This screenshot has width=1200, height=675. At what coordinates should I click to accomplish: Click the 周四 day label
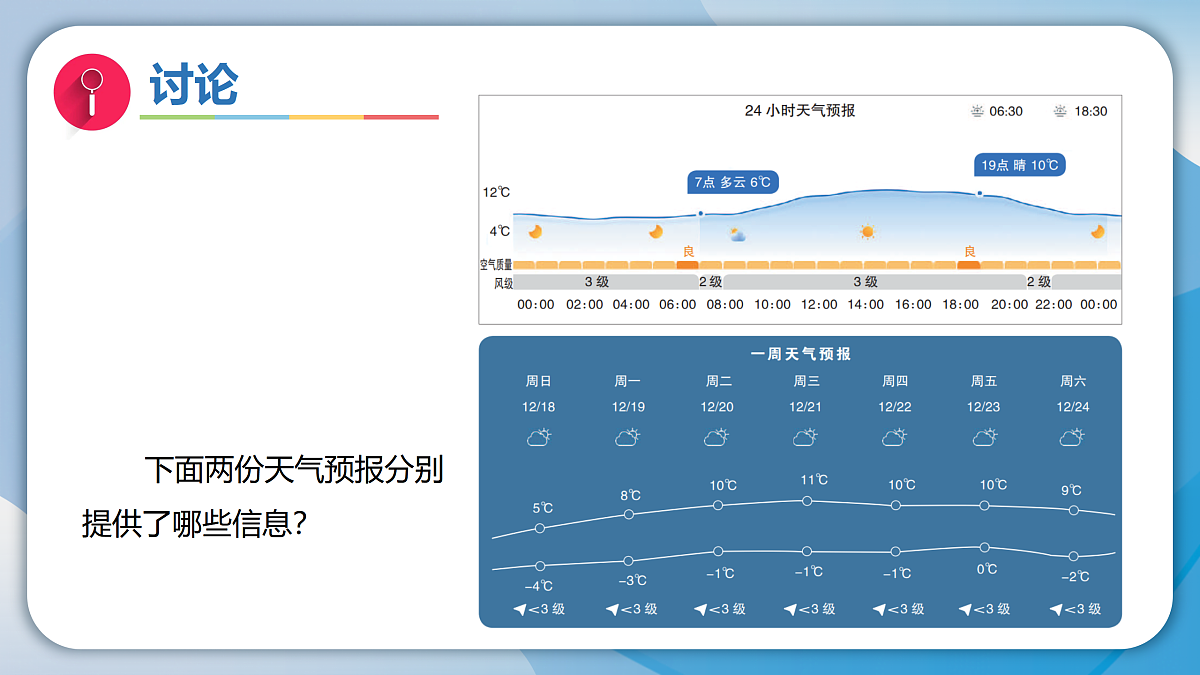(895, 381)
